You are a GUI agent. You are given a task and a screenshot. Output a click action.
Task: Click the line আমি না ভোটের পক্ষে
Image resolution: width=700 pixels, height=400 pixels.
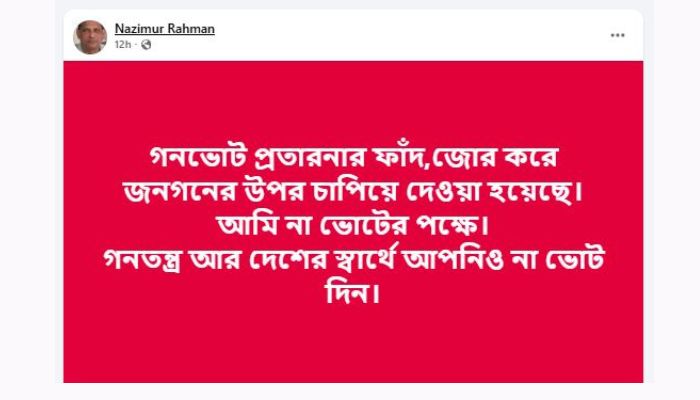pyautogui.click(x=352, y=225)
